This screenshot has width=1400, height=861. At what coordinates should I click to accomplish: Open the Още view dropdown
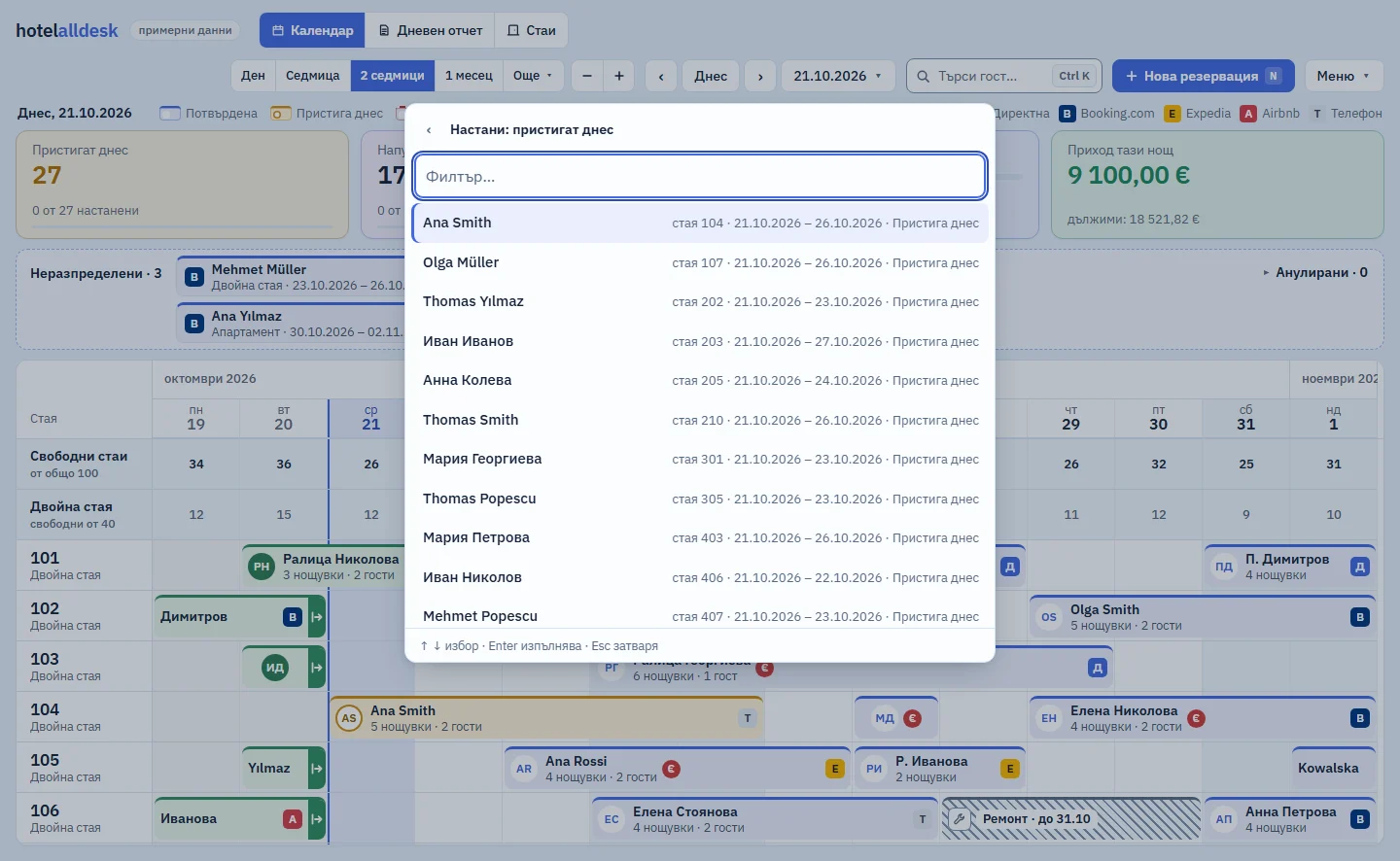point(533,76)
